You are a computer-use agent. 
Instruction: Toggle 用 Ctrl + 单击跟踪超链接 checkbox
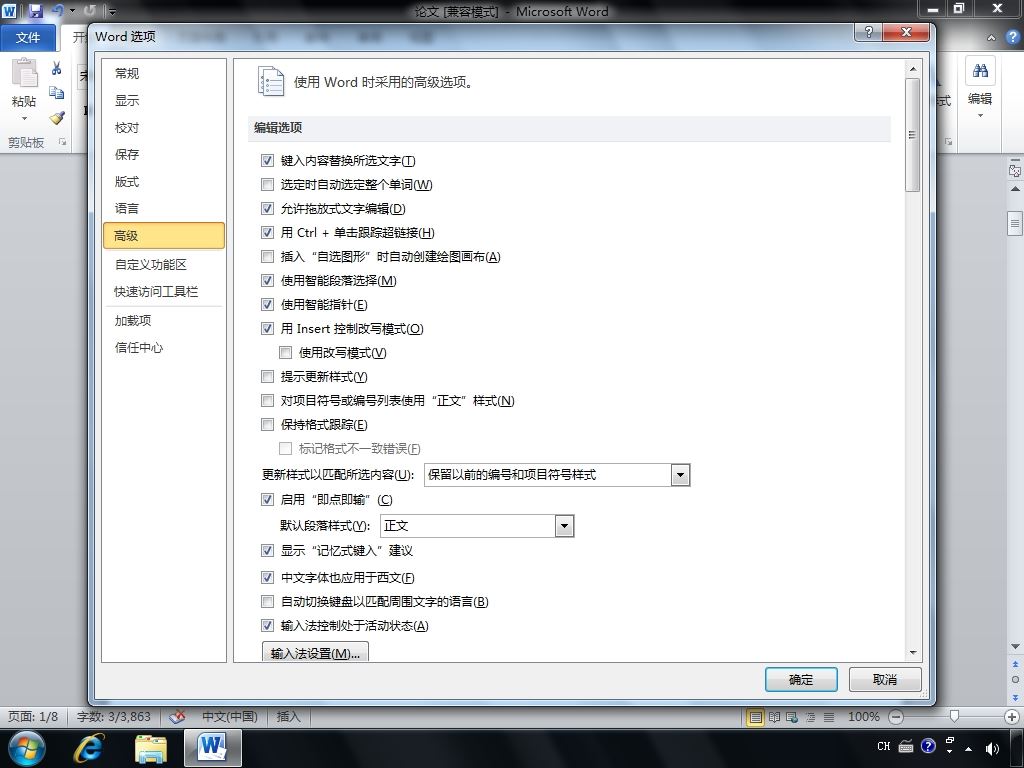click(267, 232)
